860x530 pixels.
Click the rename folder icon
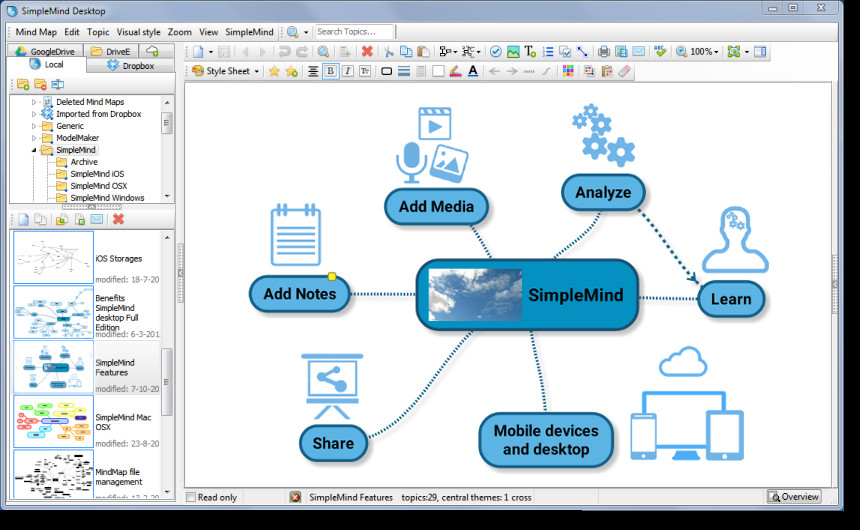click(58, 84)
